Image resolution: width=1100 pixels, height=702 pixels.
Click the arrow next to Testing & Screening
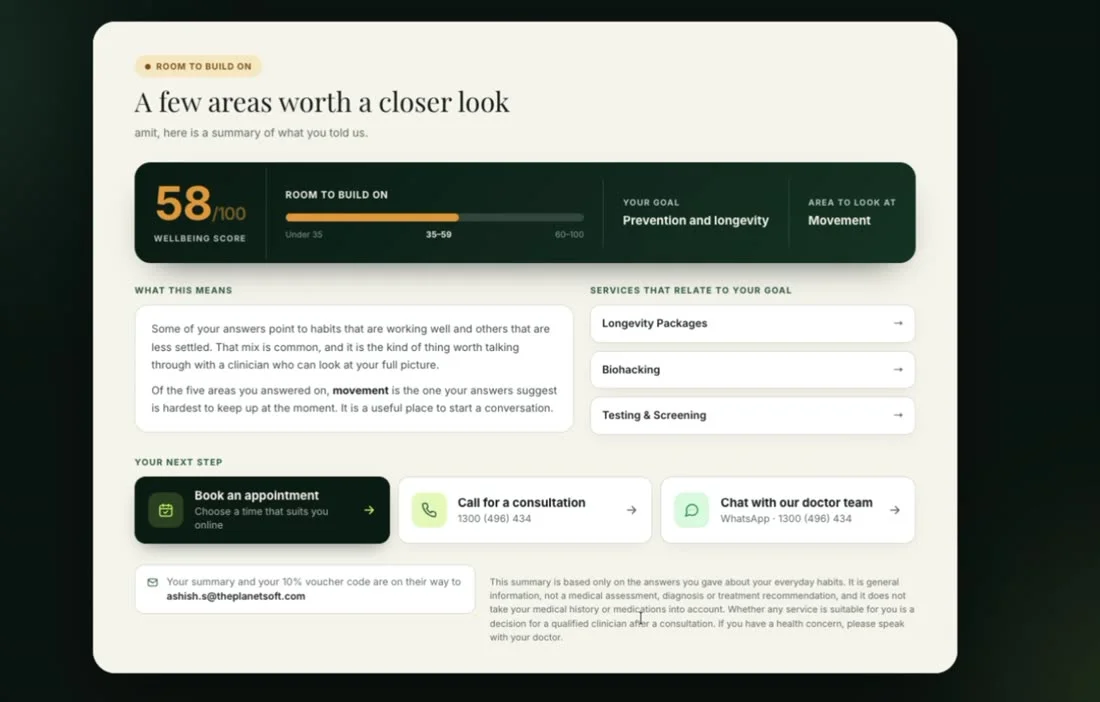(x=898, y=415)
